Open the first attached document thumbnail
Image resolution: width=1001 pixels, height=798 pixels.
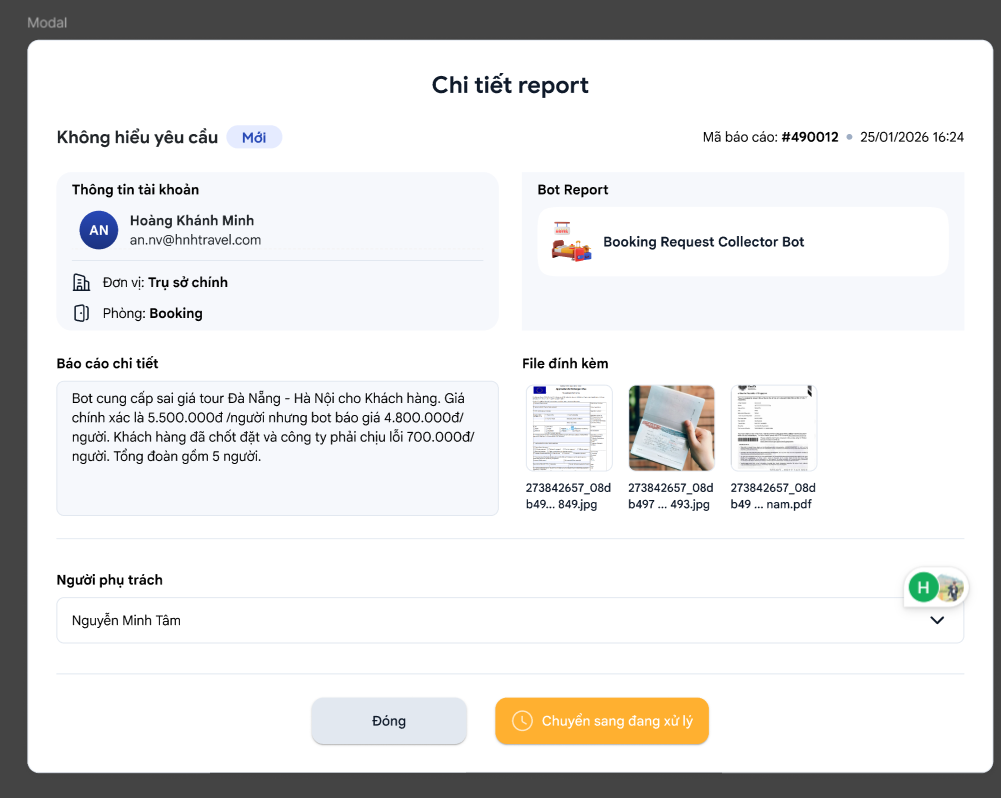coord(569,428)
